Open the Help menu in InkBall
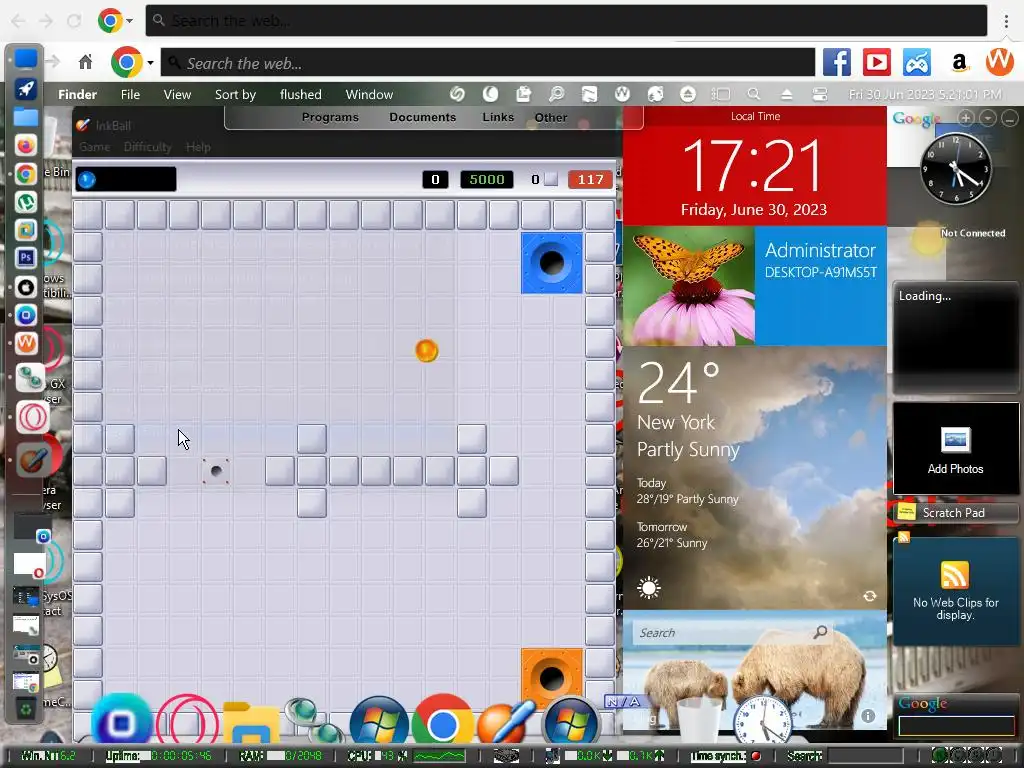 (x=198, y=147)
